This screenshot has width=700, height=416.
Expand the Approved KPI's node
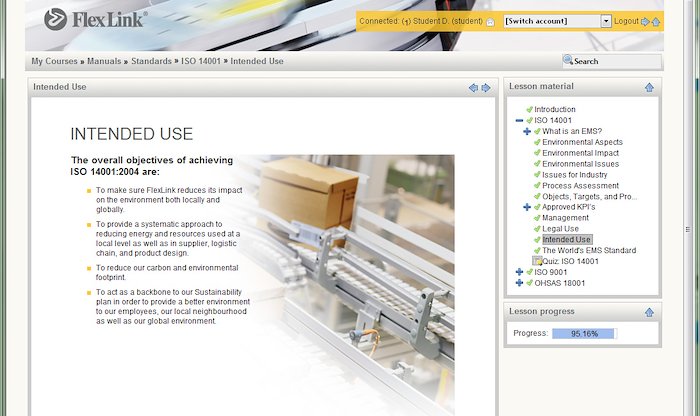coord(527,207)
